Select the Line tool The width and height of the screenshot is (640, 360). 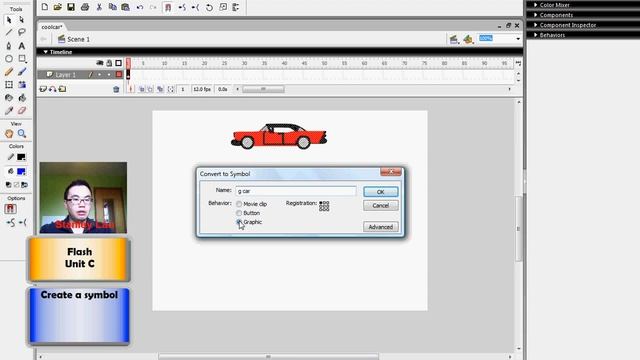pyautogui.click(x=9, y=32)
